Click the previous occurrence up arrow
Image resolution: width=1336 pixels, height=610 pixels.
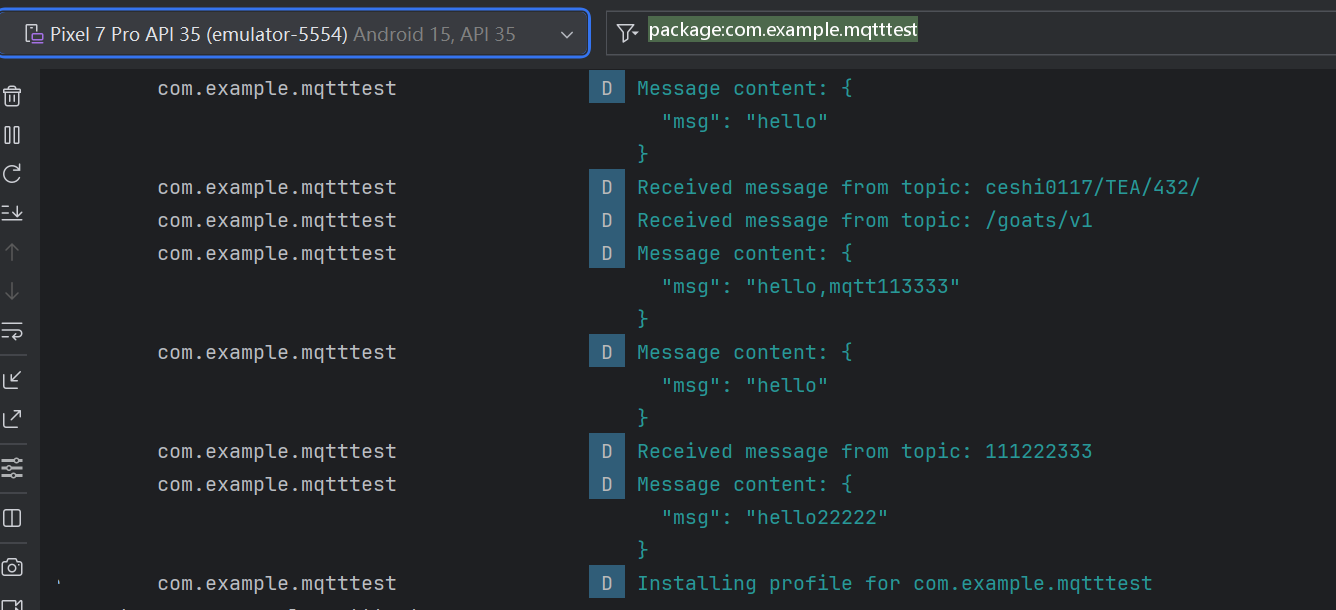[x=12, y=252]
